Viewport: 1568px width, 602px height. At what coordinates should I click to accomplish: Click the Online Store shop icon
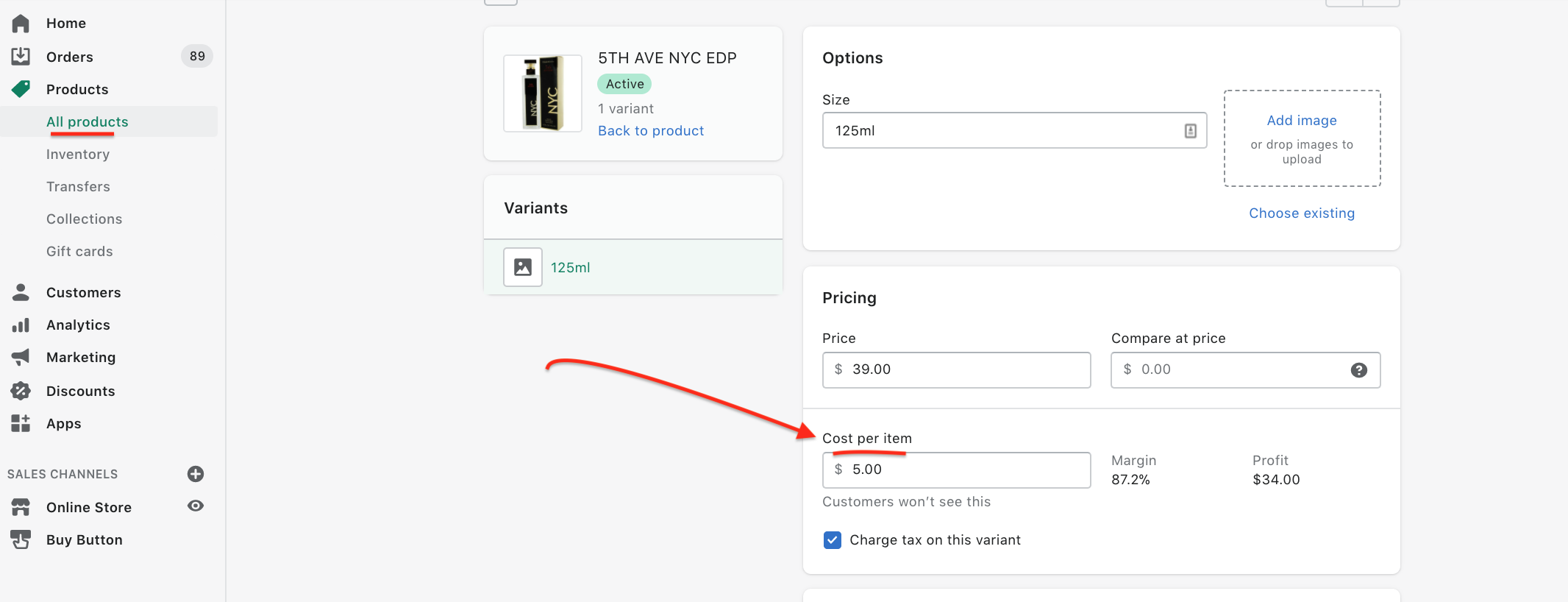pyautogui.click(x=21, y=507)
